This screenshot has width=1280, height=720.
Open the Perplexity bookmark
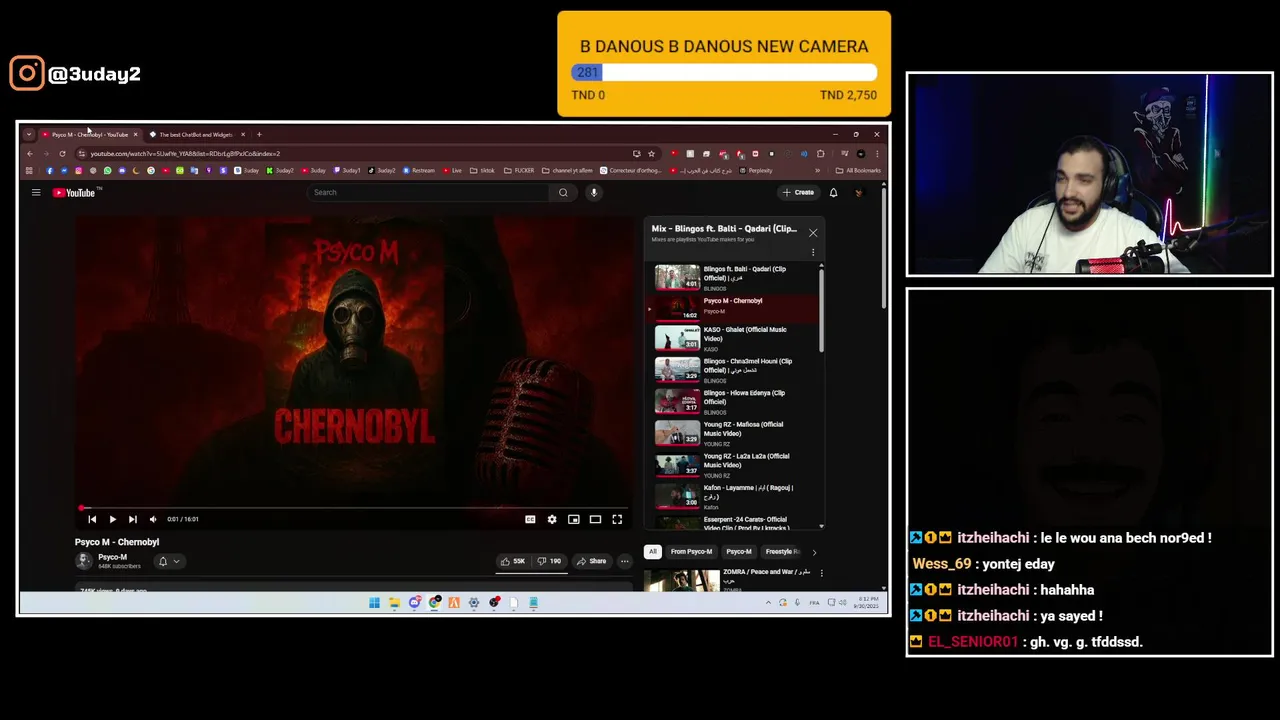(755, 171)
